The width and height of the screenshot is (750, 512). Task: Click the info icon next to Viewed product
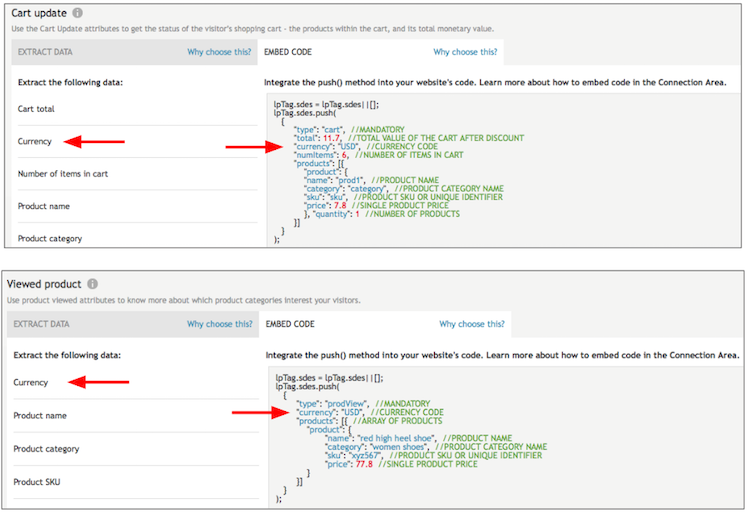point(92,284)
